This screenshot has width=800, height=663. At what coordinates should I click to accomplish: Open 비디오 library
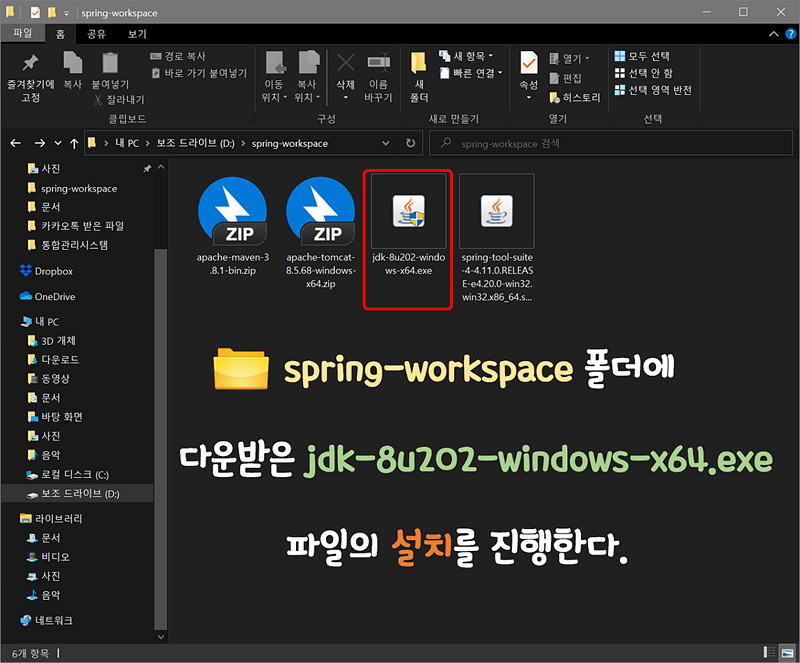48,557
